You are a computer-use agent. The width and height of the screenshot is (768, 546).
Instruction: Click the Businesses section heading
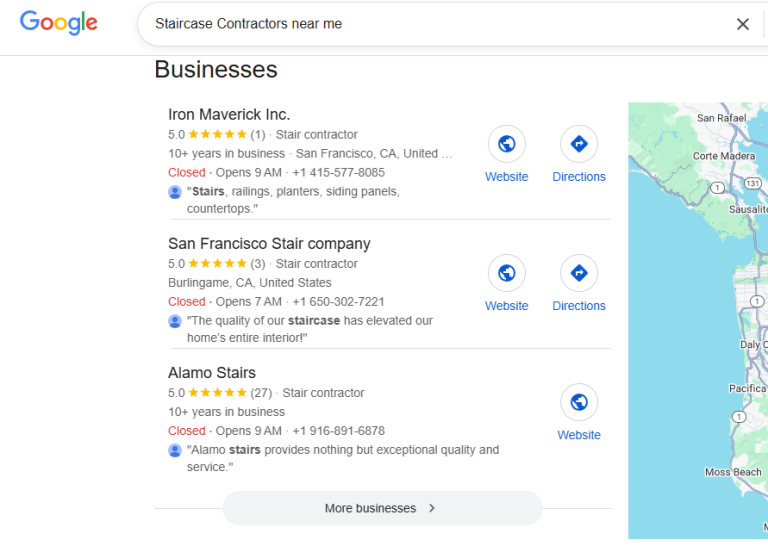point(216,69)
